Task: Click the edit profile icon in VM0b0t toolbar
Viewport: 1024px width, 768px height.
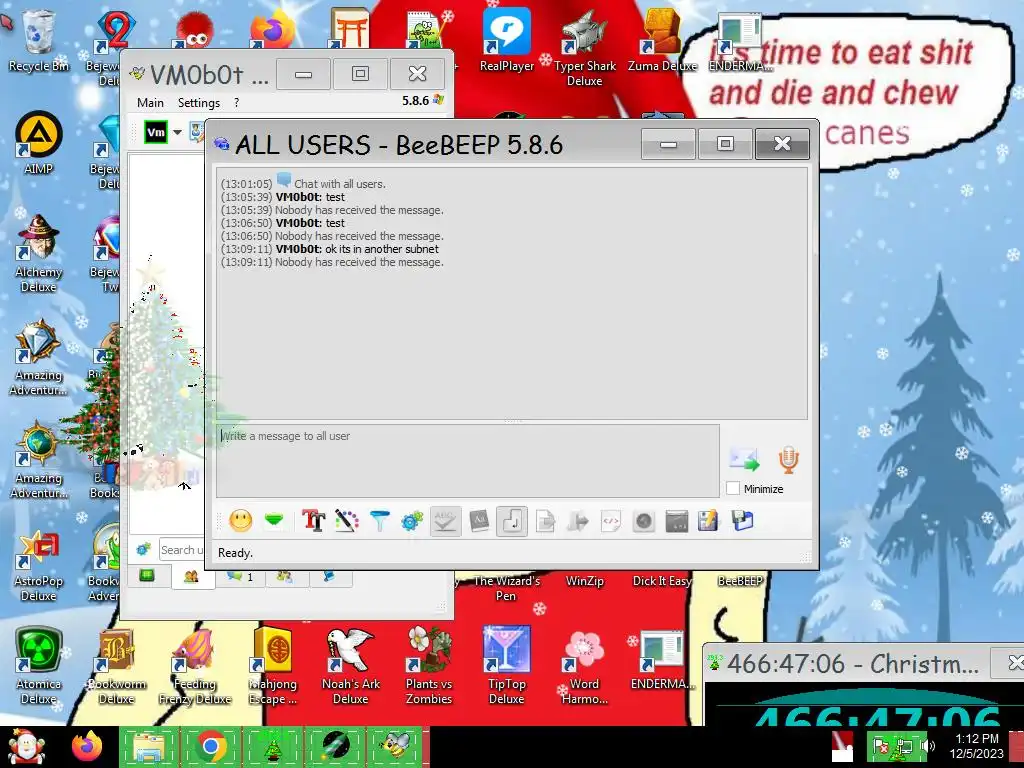Action: 197,132
